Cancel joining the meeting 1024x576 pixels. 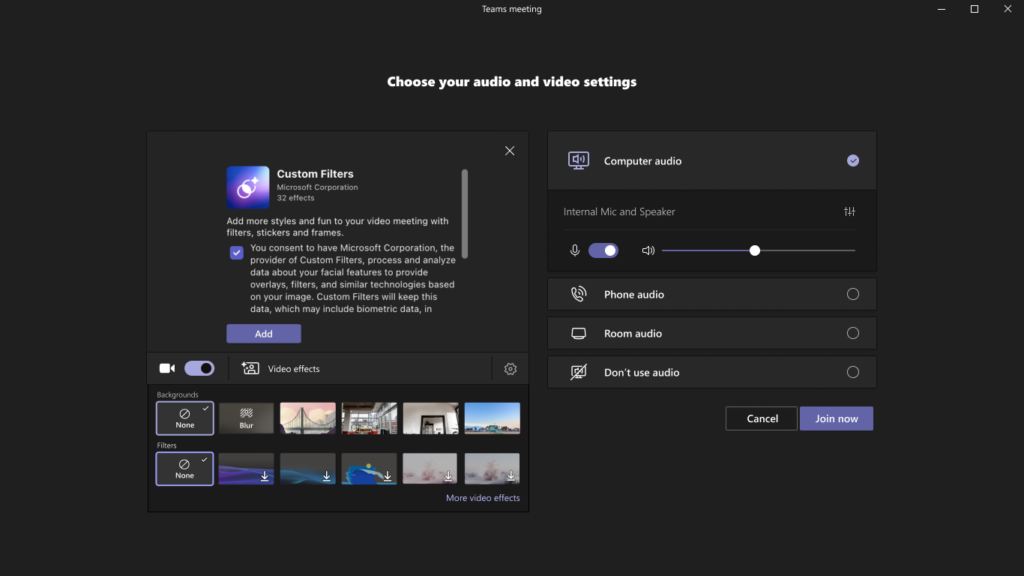click(762, 419)
